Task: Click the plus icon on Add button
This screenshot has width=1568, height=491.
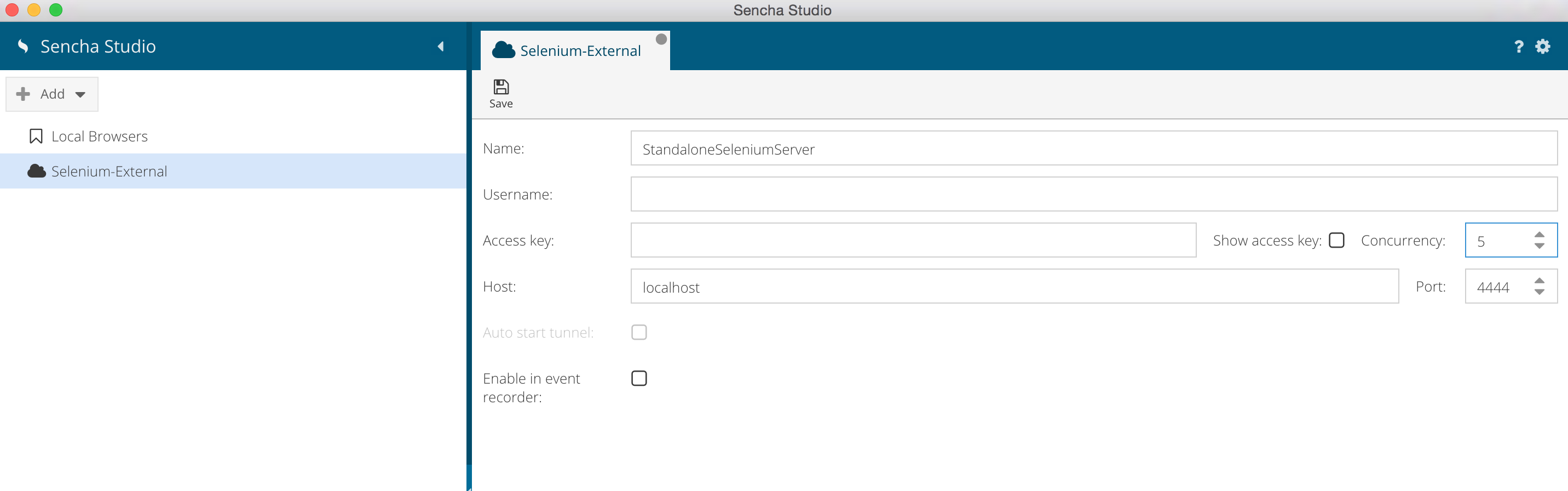Action: [x=23, y=94]
